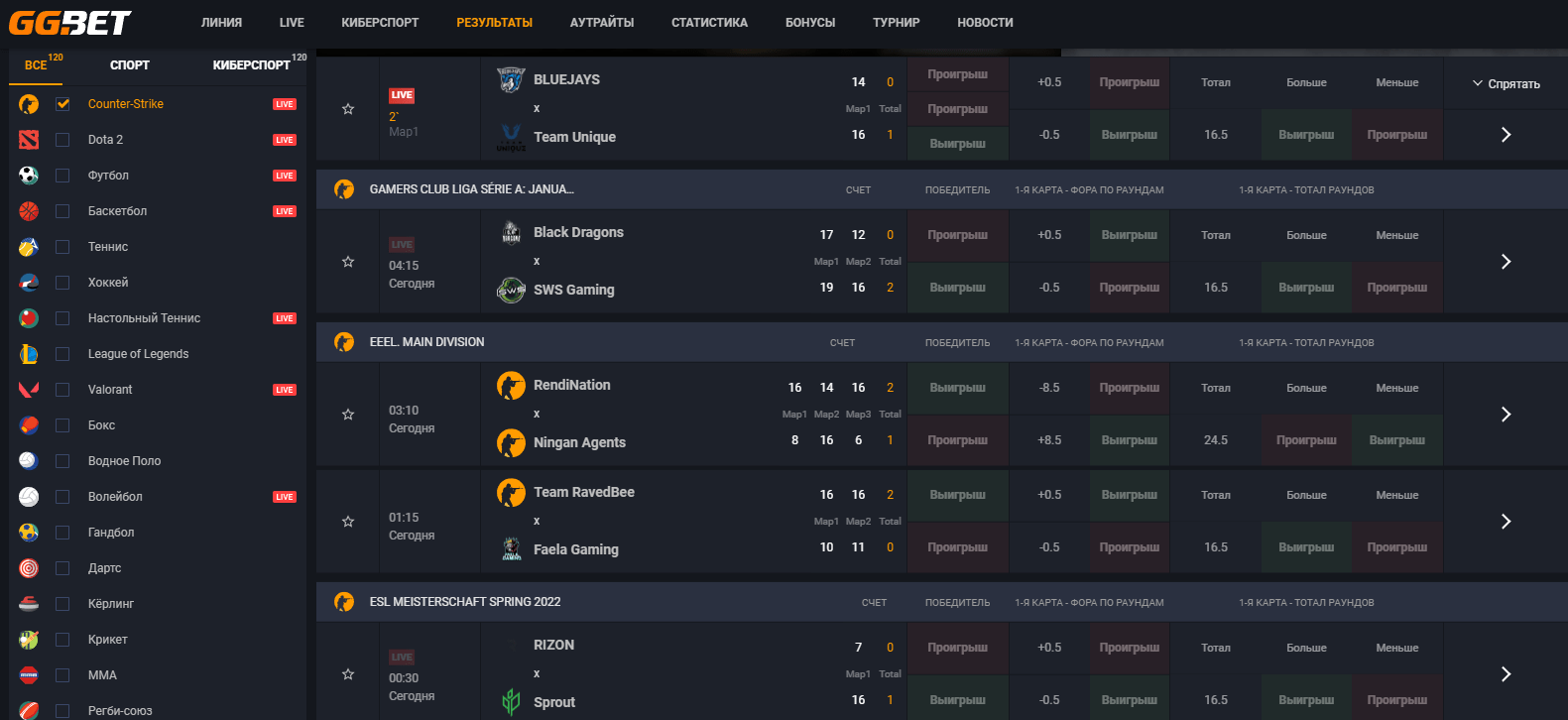This screenshot has width=1568, height=720.
Task: Click the BLUEJAYS team logo
Action: pyautogui.click(x=511, y=80)
